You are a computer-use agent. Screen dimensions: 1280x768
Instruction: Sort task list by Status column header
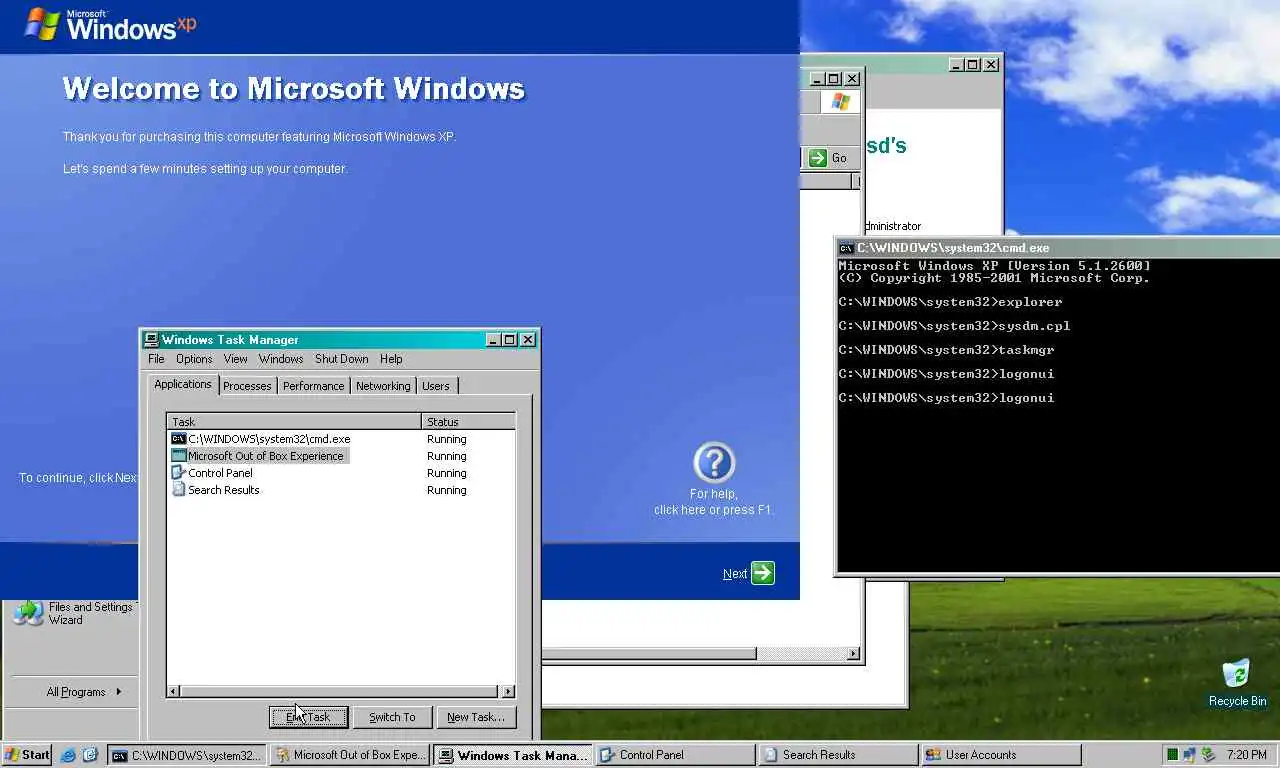pos(468,422)
